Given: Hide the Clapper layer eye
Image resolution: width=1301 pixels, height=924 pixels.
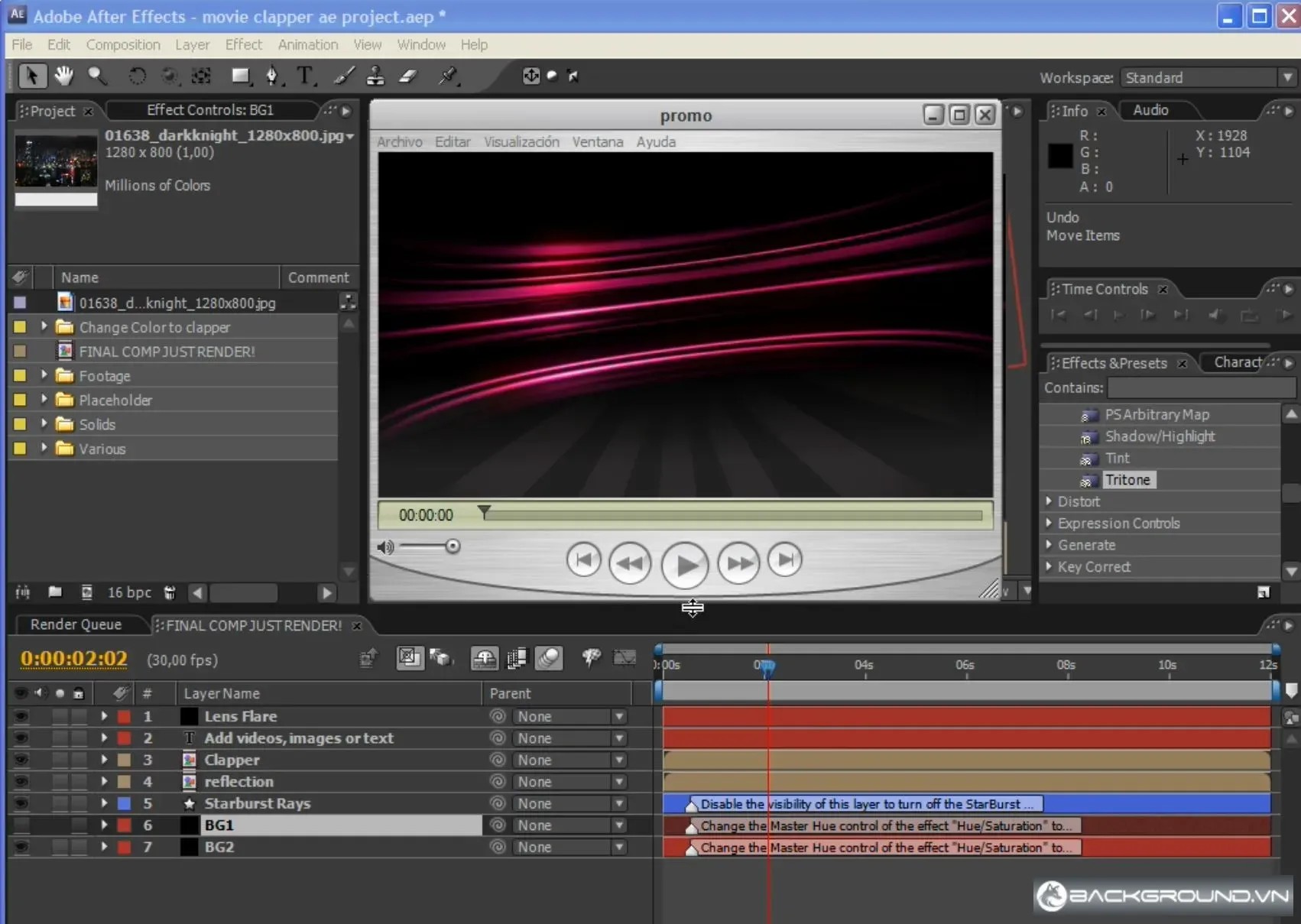Looking at the screenshot, I should coord(21,760).
